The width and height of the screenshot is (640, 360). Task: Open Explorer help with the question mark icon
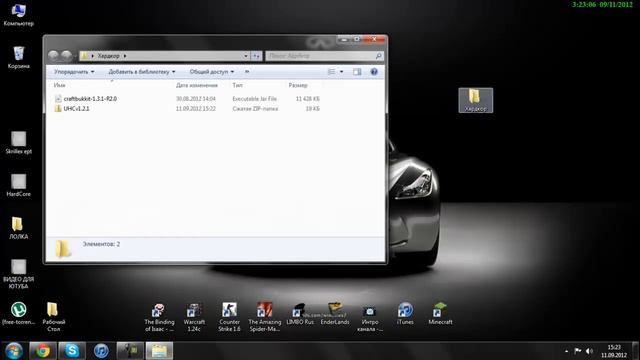(x=374, y=72)
